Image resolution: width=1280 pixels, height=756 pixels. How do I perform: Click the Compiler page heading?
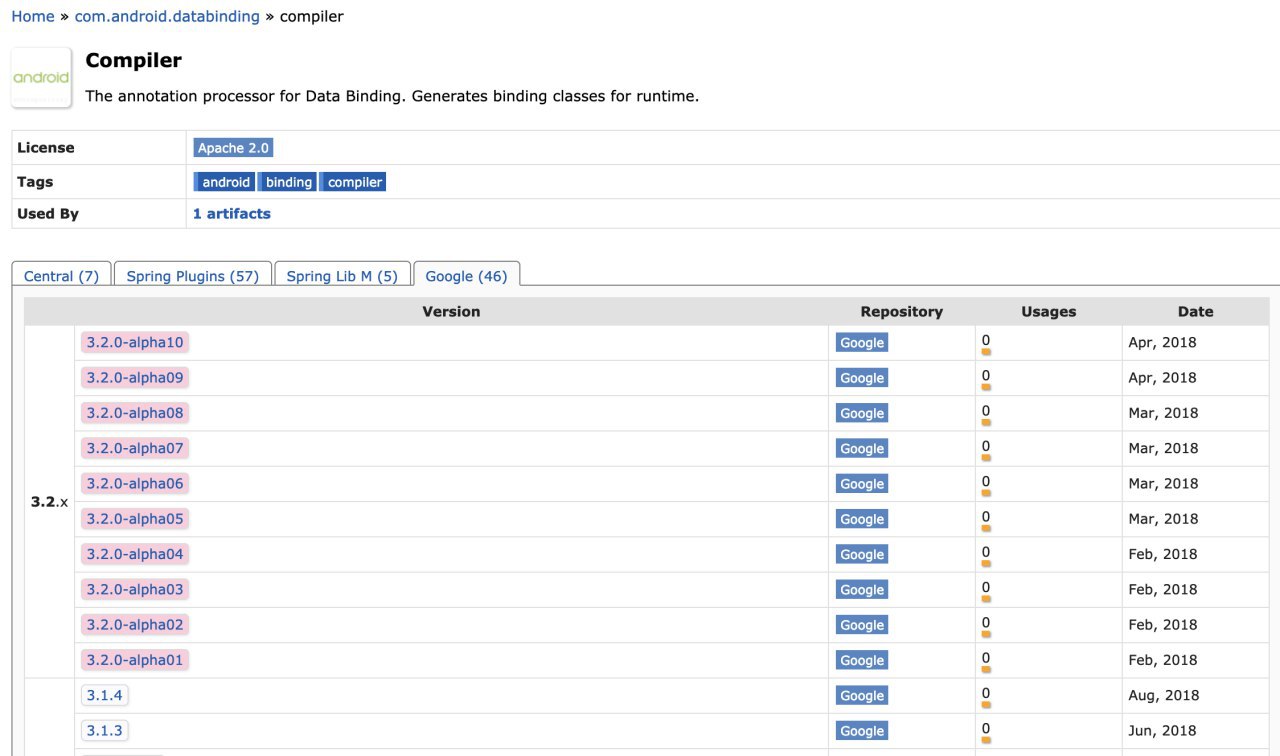click(x=134, y=60)
